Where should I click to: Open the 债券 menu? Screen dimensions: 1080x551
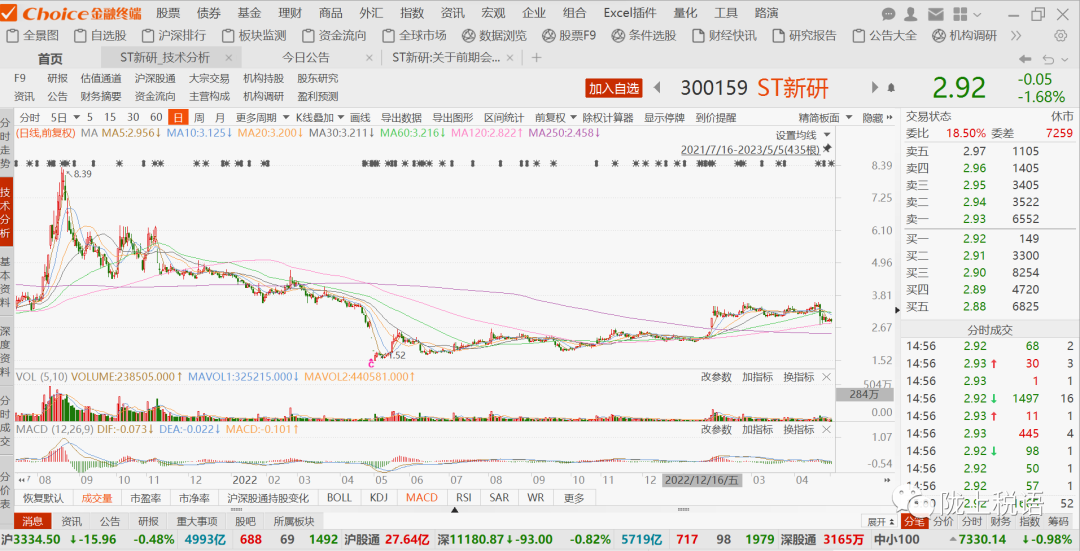tap(209, 13)
